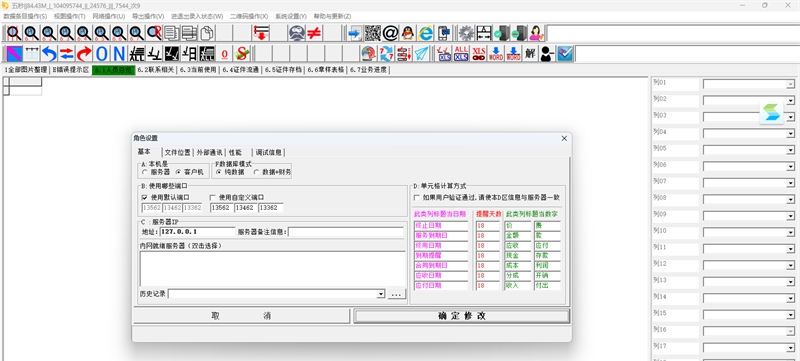Switch to the 文件位置 tab
Screen dimensions: 800x361
(x=178, y=152)
